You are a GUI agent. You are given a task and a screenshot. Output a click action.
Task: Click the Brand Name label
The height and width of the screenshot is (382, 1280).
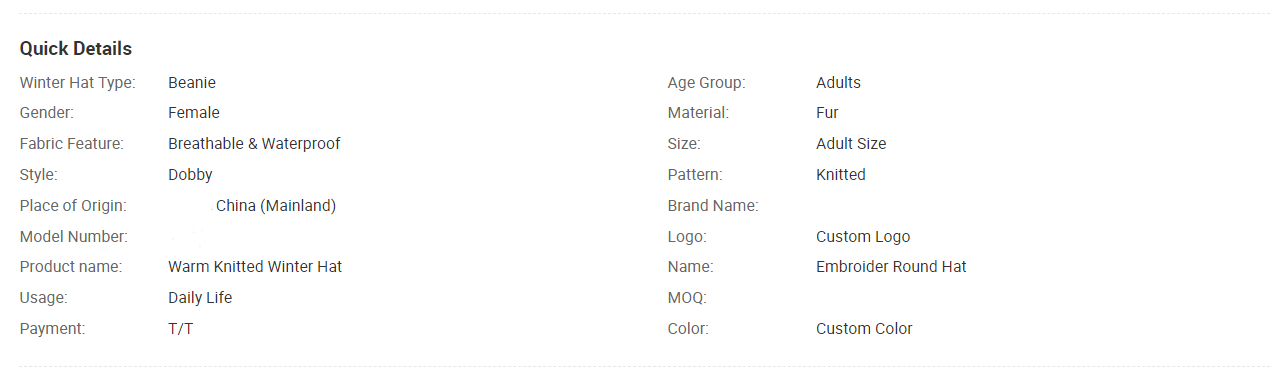pyautogui.click(x=713, y=206)
